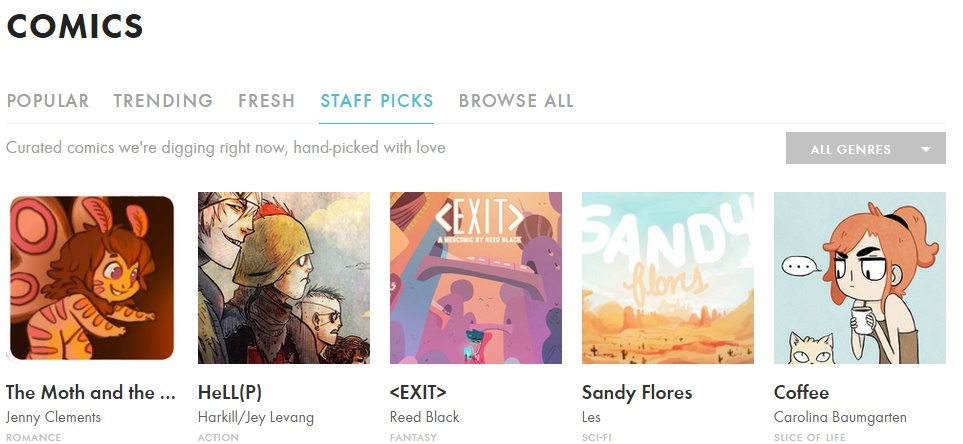Viewport: 963px width, 444px height.
Task: Visit author Jenny Clements' name link
Action: click(x=53, y=418)
